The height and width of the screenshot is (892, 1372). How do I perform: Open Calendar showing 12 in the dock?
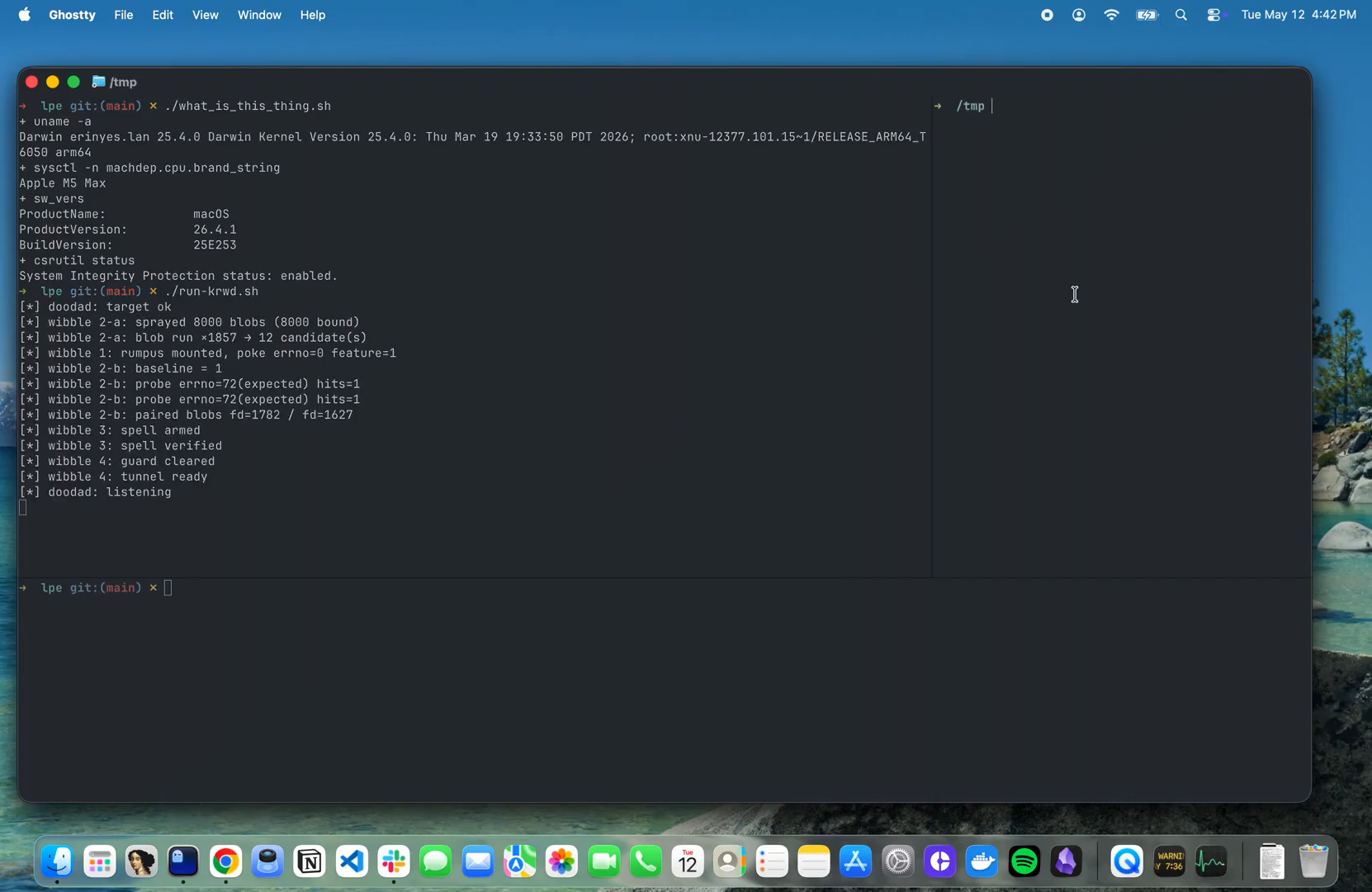[688, 861]
